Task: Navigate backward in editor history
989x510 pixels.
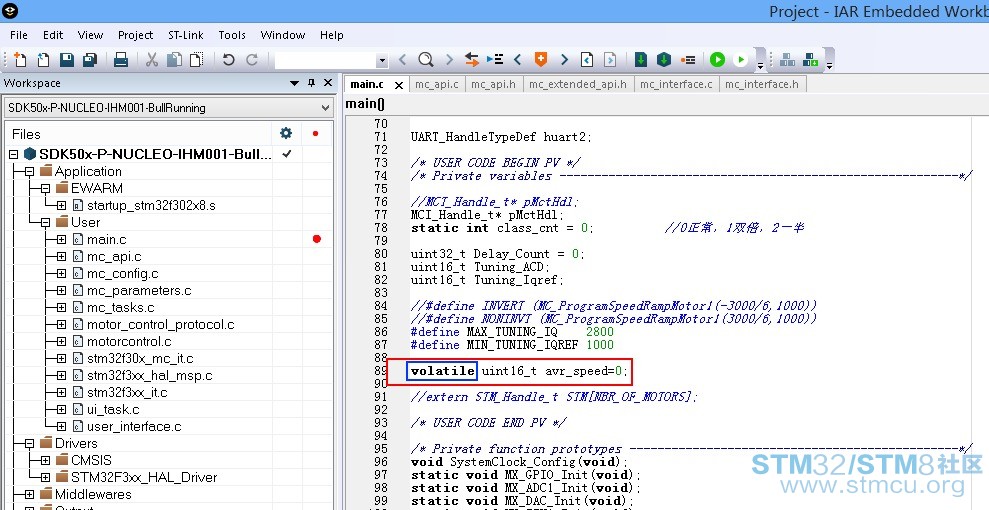Action: click(x=587, y=60)
